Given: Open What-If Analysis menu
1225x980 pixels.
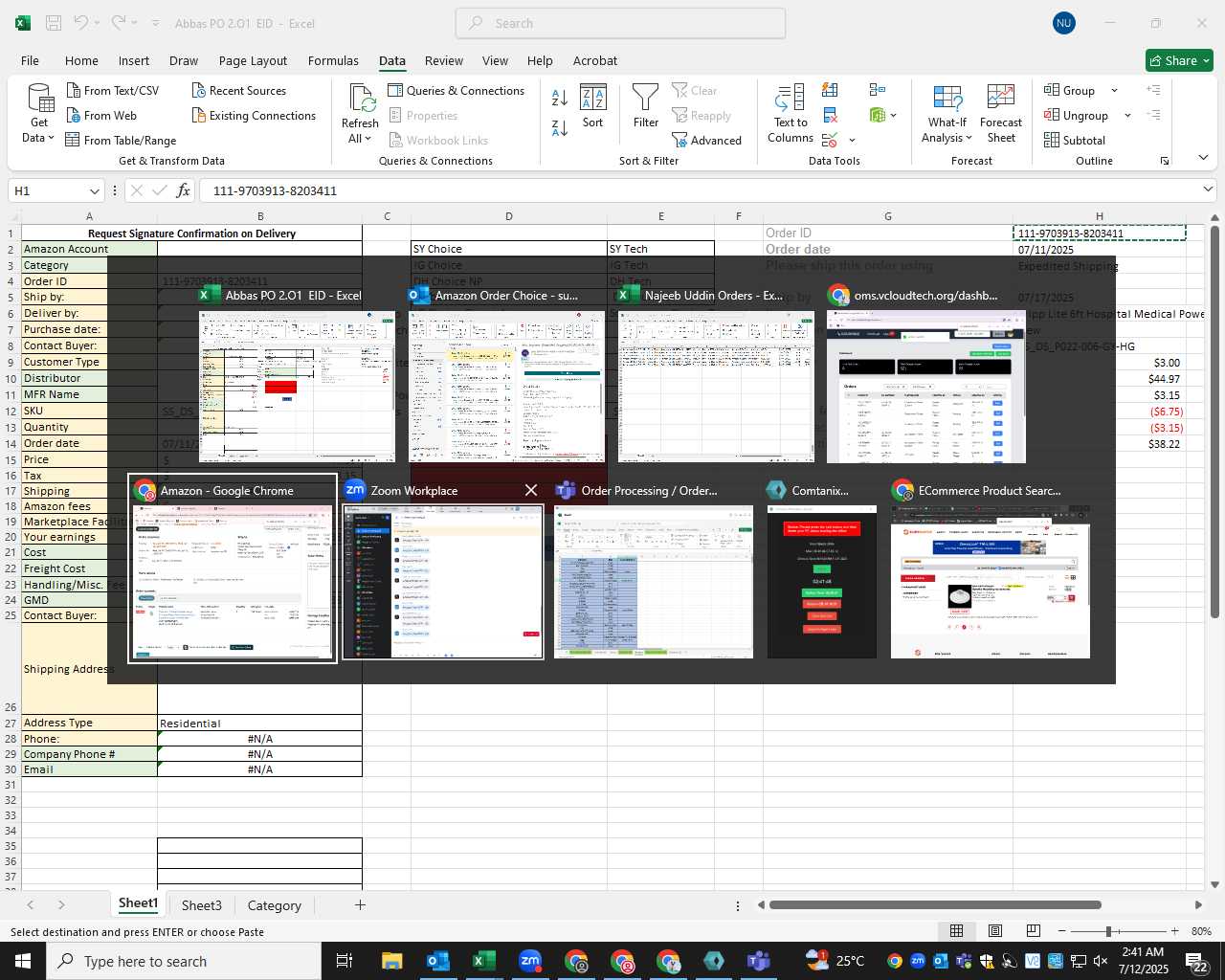Looking at the screenshot, I should [947, 113].
